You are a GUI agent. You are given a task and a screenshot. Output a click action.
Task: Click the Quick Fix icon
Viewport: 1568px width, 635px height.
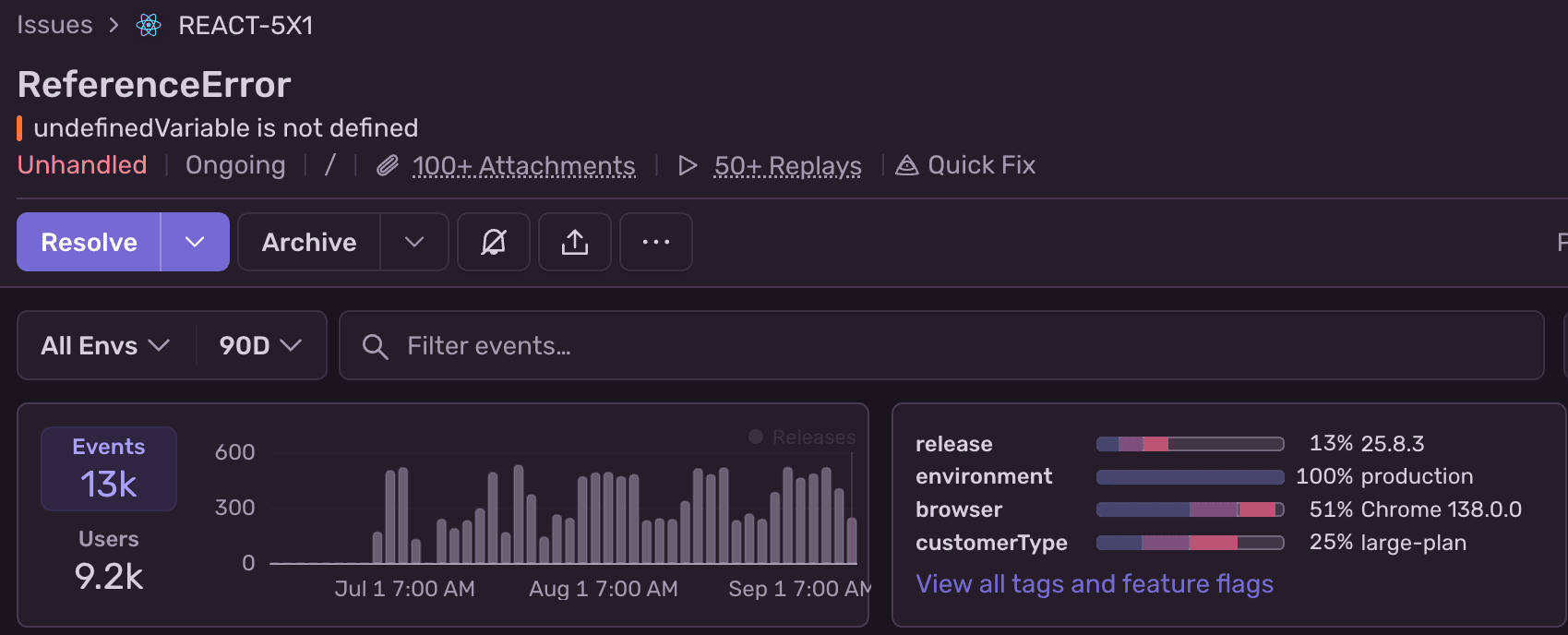(907, 165)
